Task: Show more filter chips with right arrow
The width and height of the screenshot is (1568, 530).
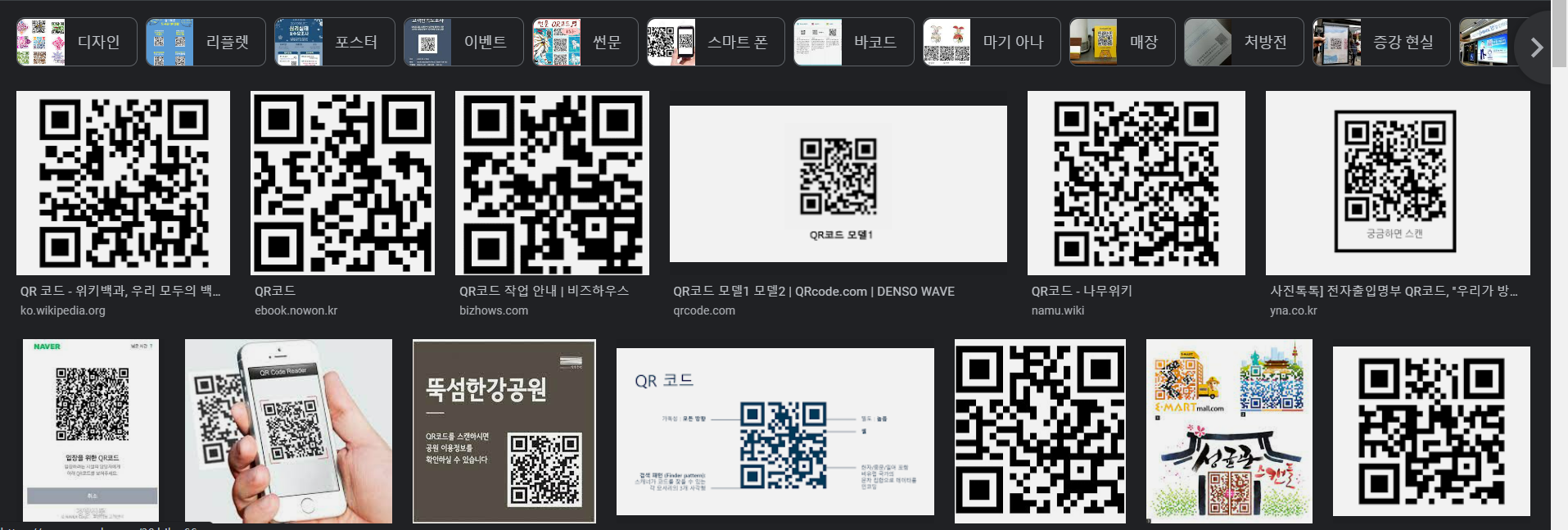Action: click(1536, 48)
